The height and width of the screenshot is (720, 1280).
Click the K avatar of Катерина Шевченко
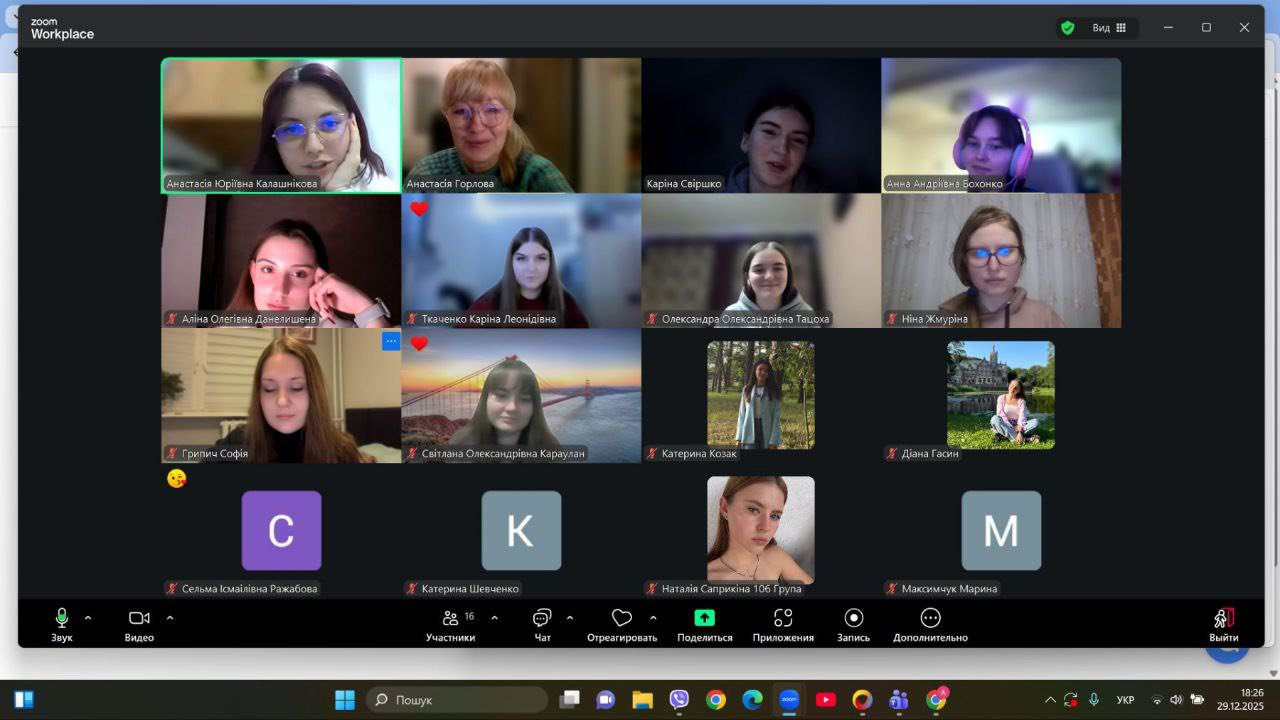click(x=521, y=530)
